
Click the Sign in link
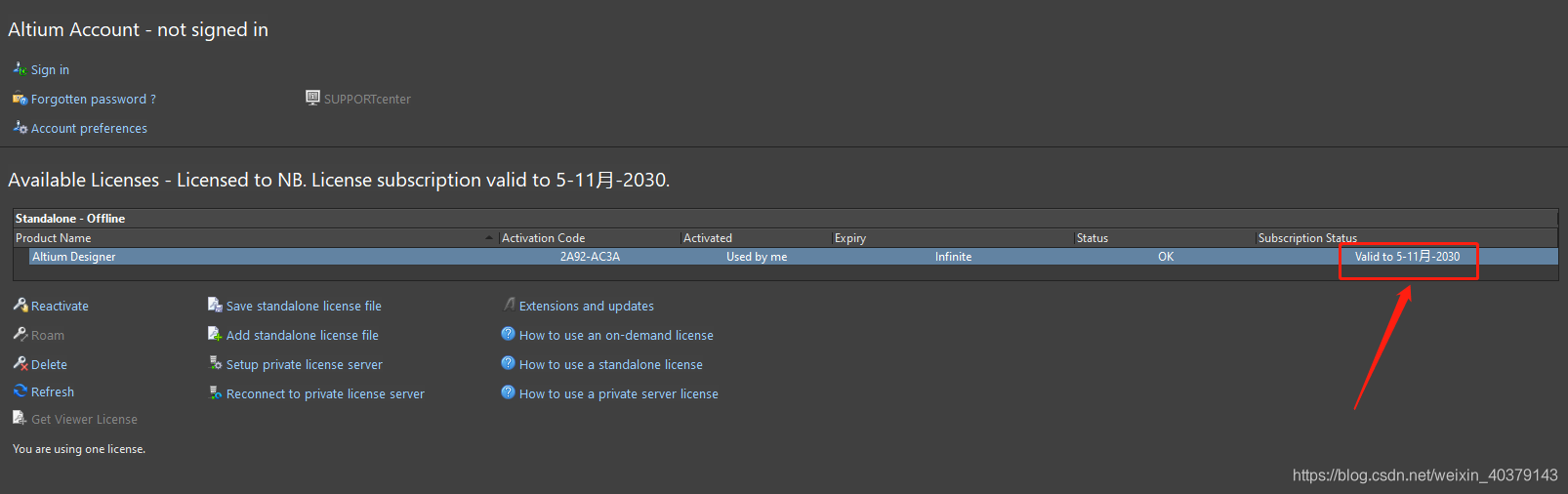point(50,70)
